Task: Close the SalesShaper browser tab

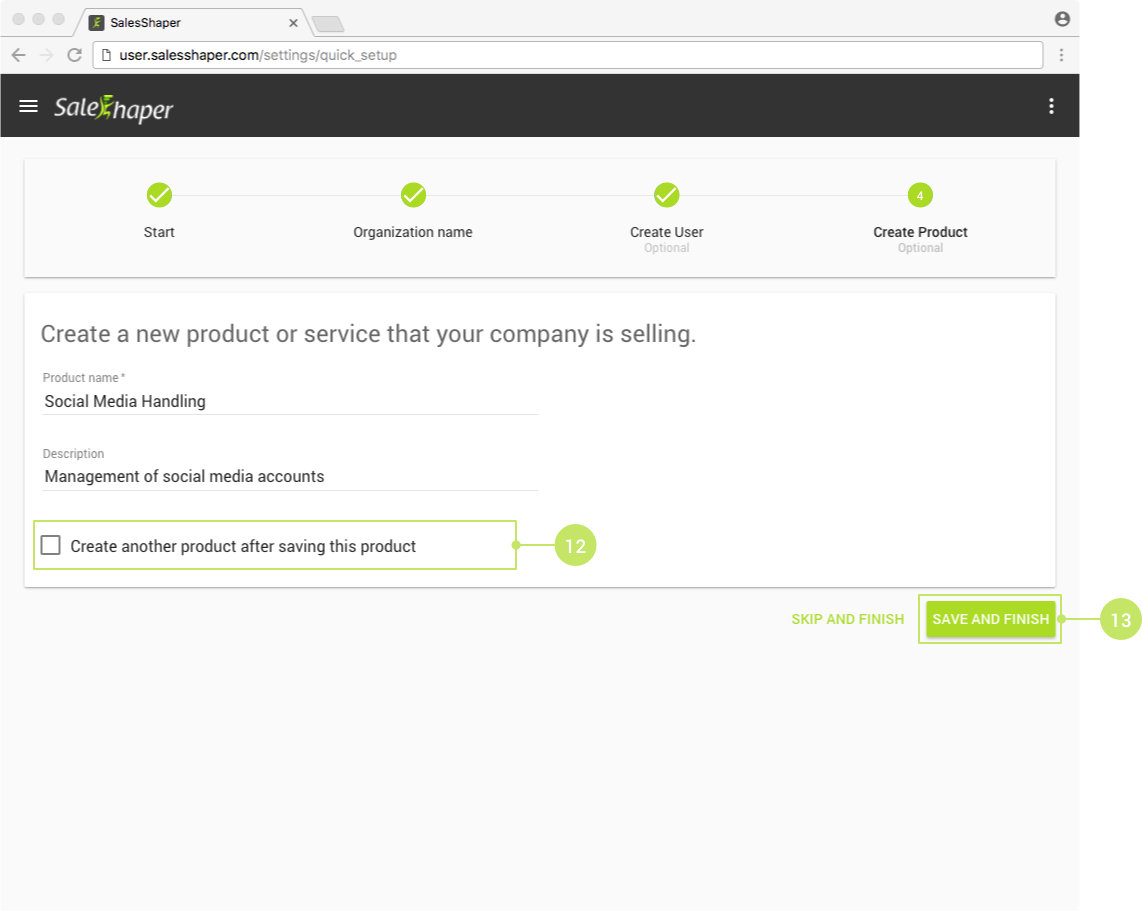Action: tap(293, 23)
